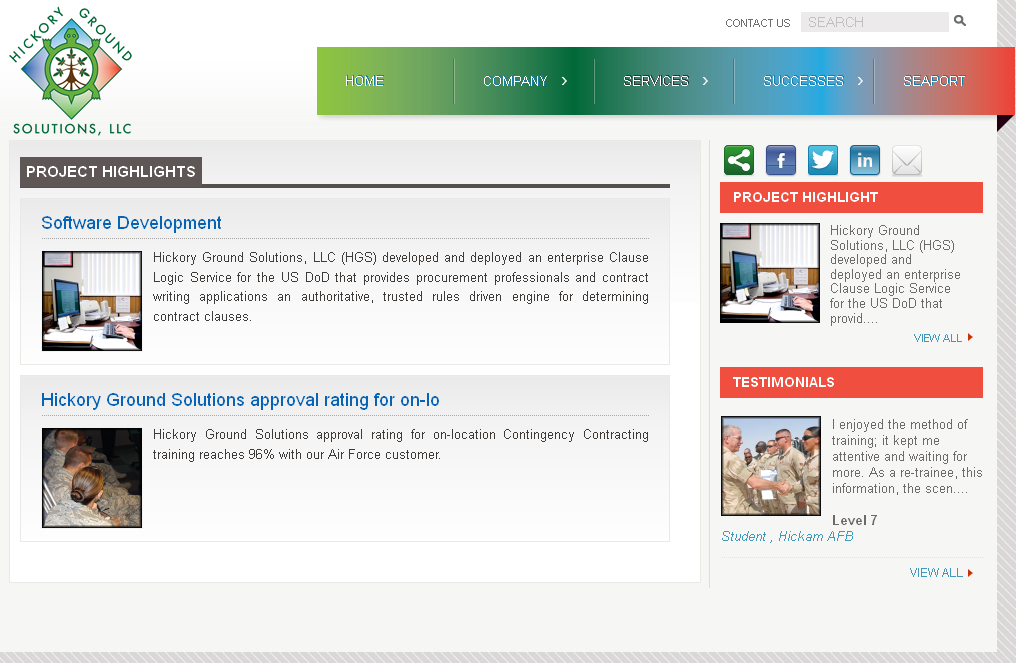This screenshot has width=1016, height=663.
Task: Open the sidebar Project Highlight thumbnail
Action: tap(770, 273)
